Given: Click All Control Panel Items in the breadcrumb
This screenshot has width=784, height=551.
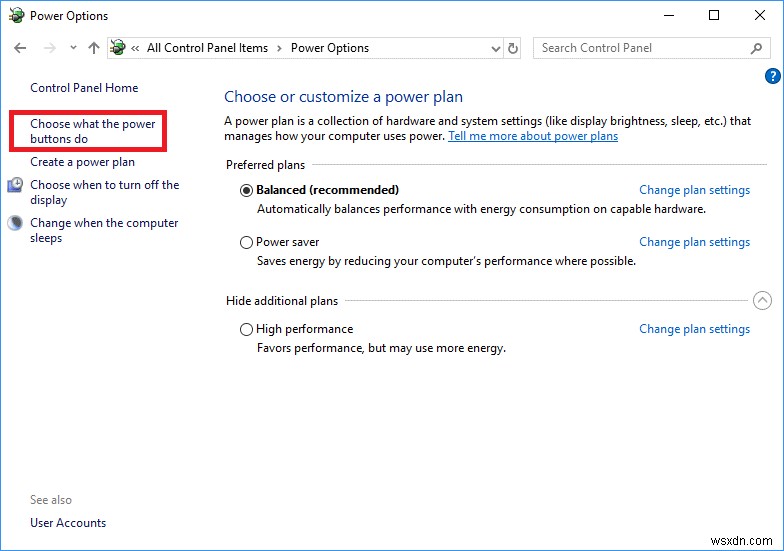Looking at the screenshot, I should pyautogui.click(x=208, y=48).
